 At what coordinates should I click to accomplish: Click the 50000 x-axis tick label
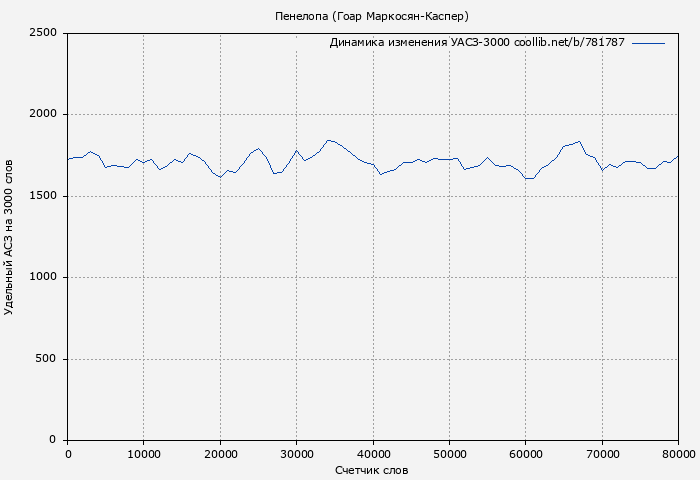click(x=449, y=454)
